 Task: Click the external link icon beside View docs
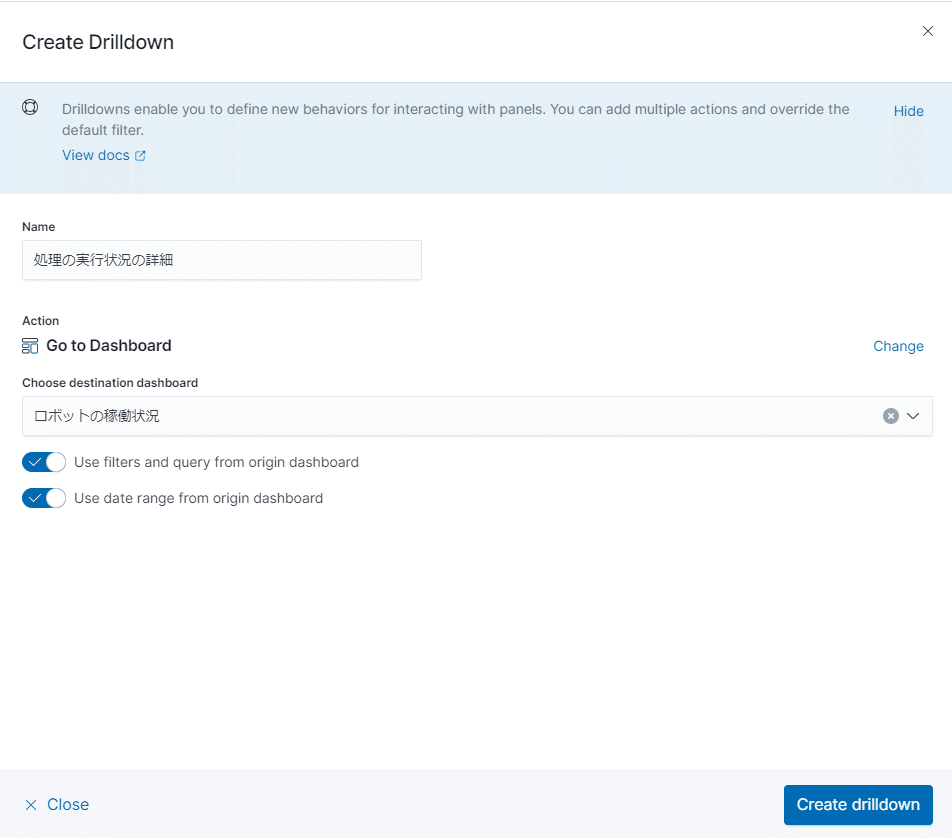click(x=141, y=156)
